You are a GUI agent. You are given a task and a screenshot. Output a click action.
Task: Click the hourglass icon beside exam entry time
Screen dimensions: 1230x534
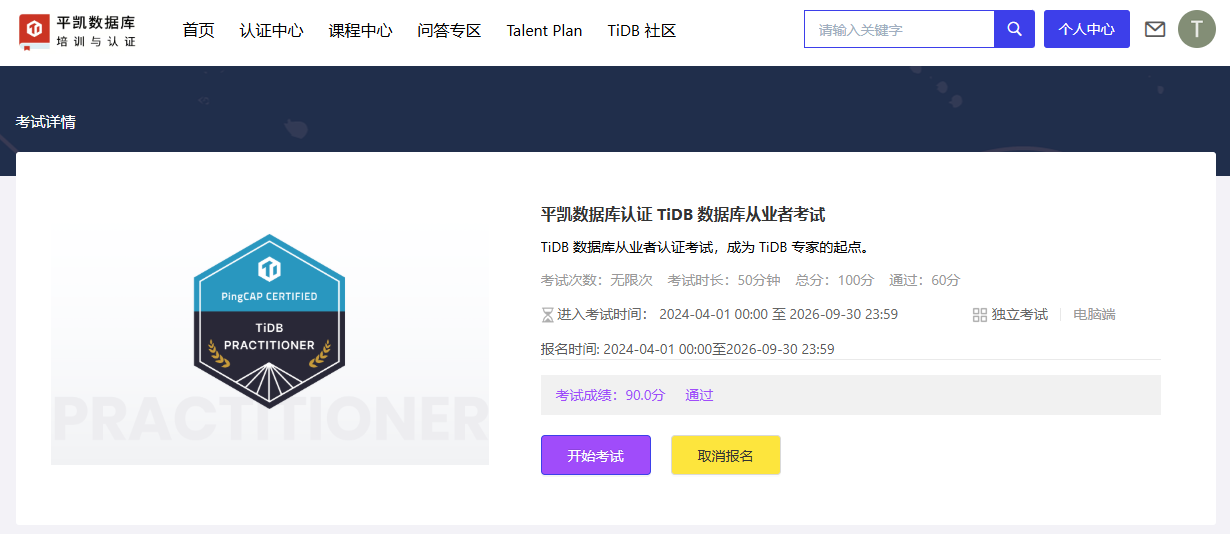[x=547, y=315]
